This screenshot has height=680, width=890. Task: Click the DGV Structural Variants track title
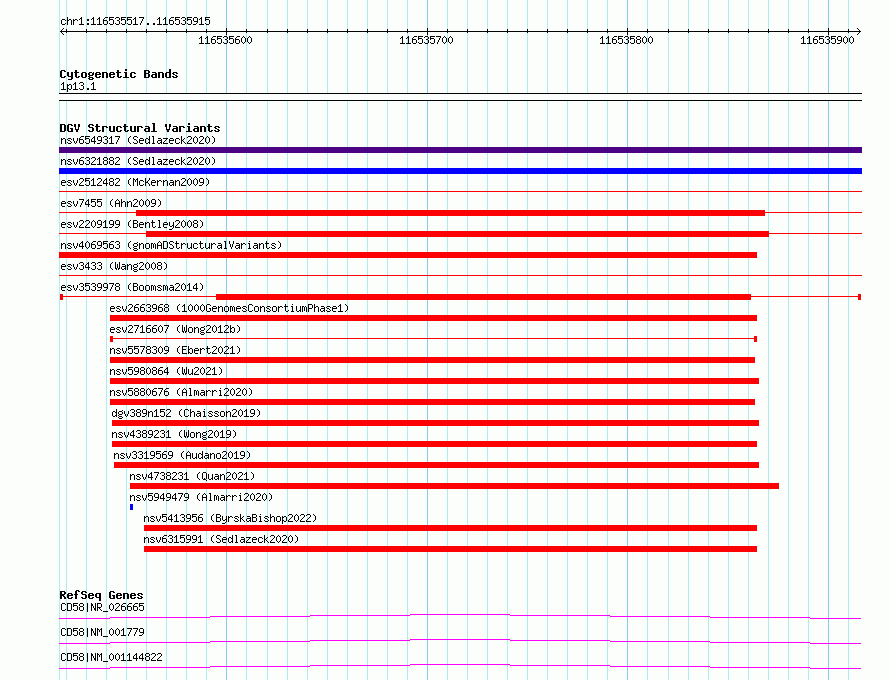point(140,128)
